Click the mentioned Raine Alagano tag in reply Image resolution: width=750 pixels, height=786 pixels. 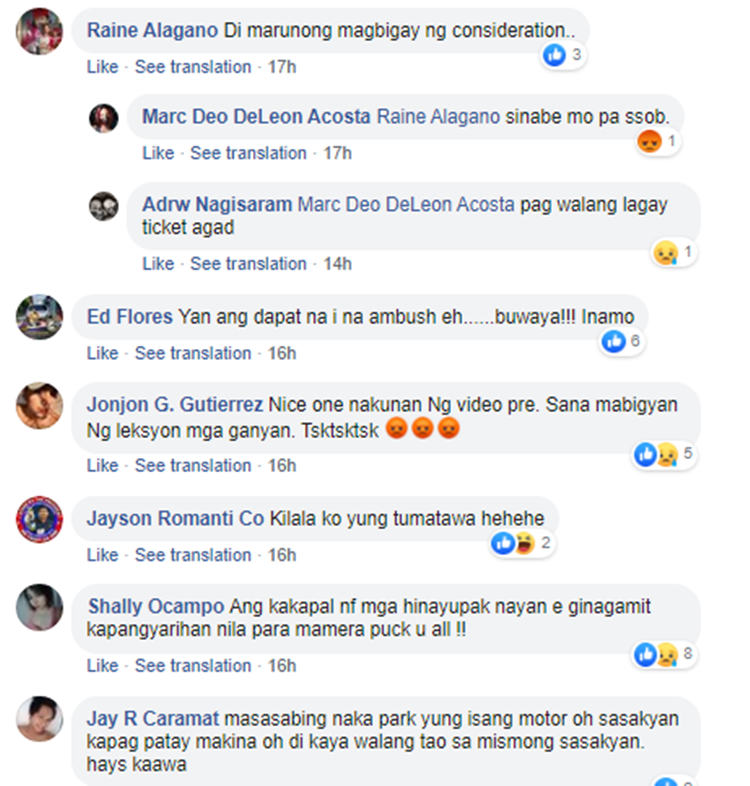(438, 117)
